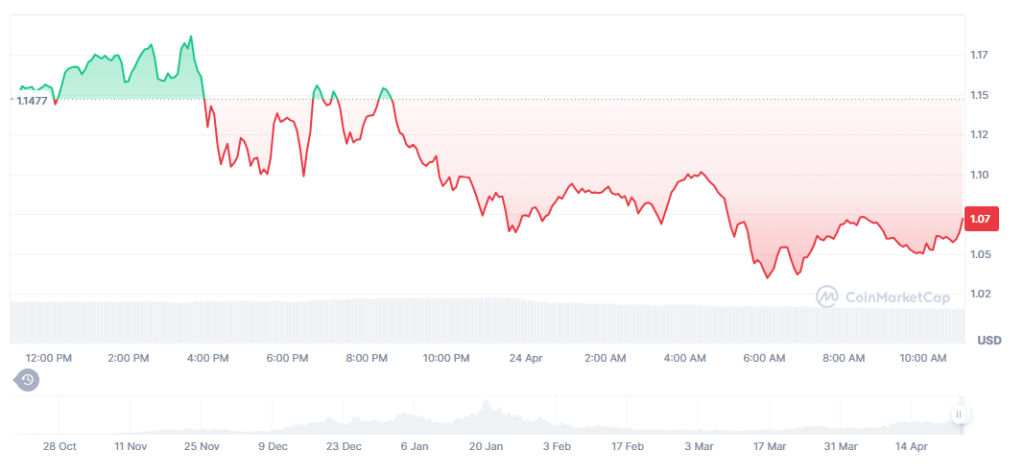Select 14 Apr on the navigator timeline
The height and width of the screenshot is (474, 1024).
click(911, 445)
